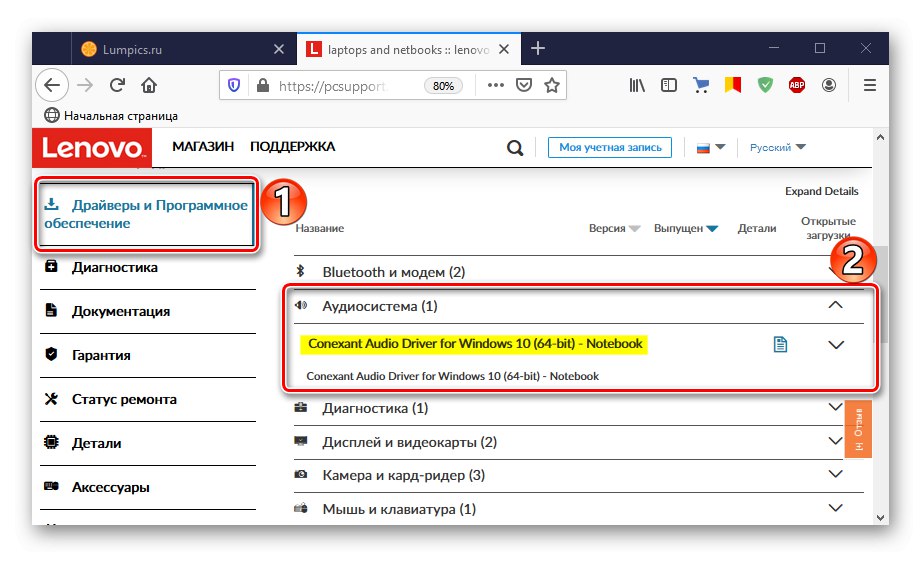Click the page scrollbar up arrow
The height and width of the screenshot is (565, 921).
[x=880, y=137]
